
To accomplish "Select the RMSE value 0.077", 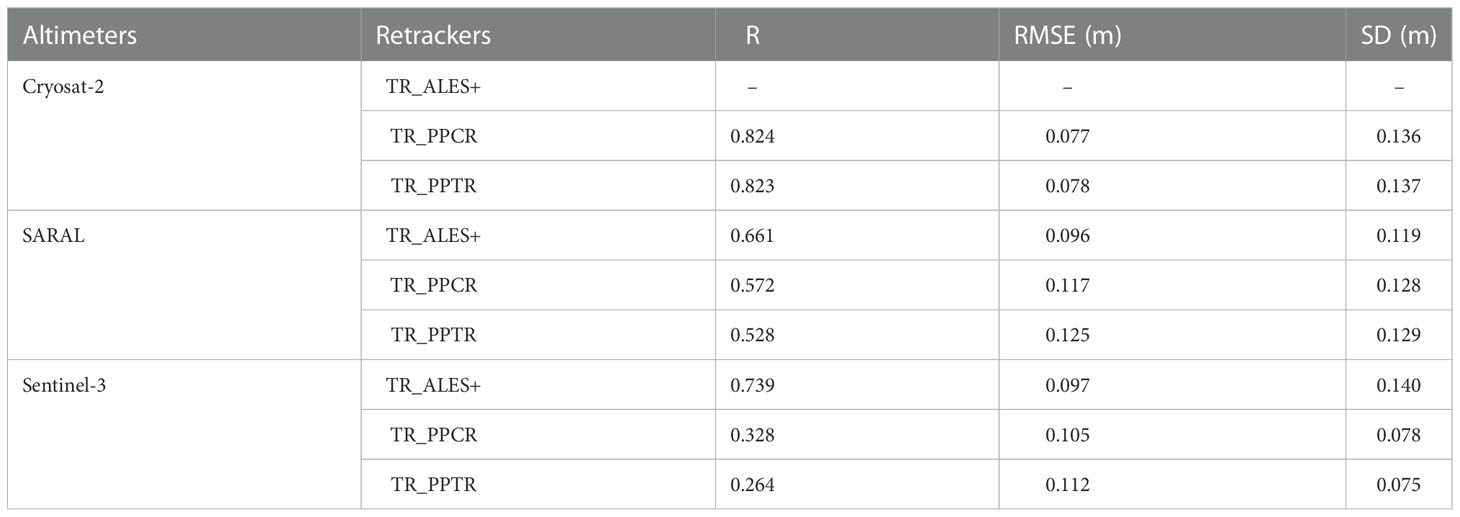I will pyautogui.click(x=1067, y=136).
